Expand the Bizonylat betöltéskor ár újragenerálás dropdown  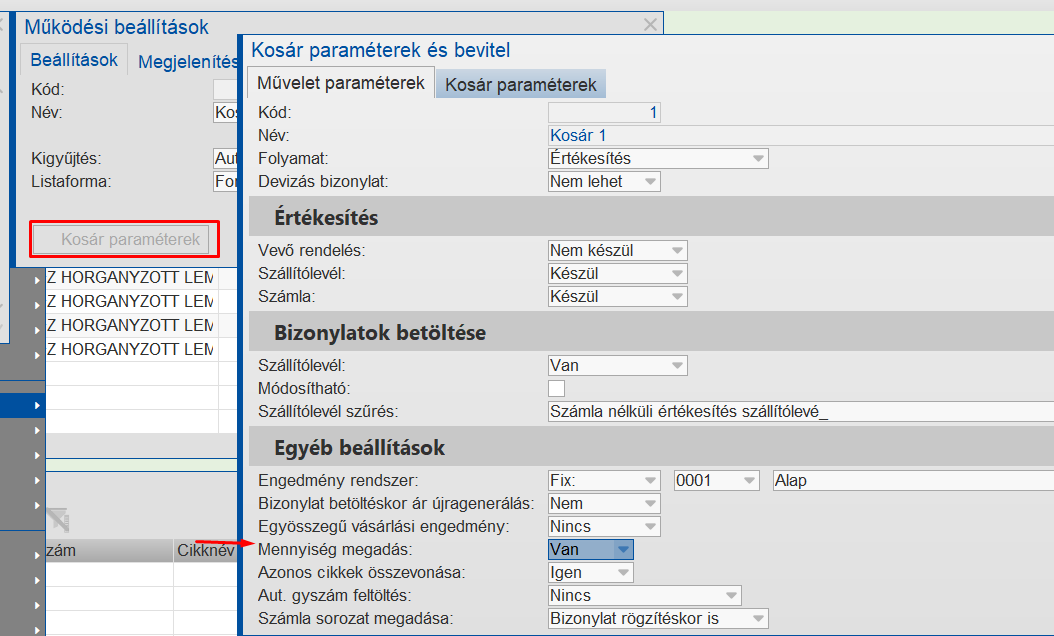(x=604, y=504)
